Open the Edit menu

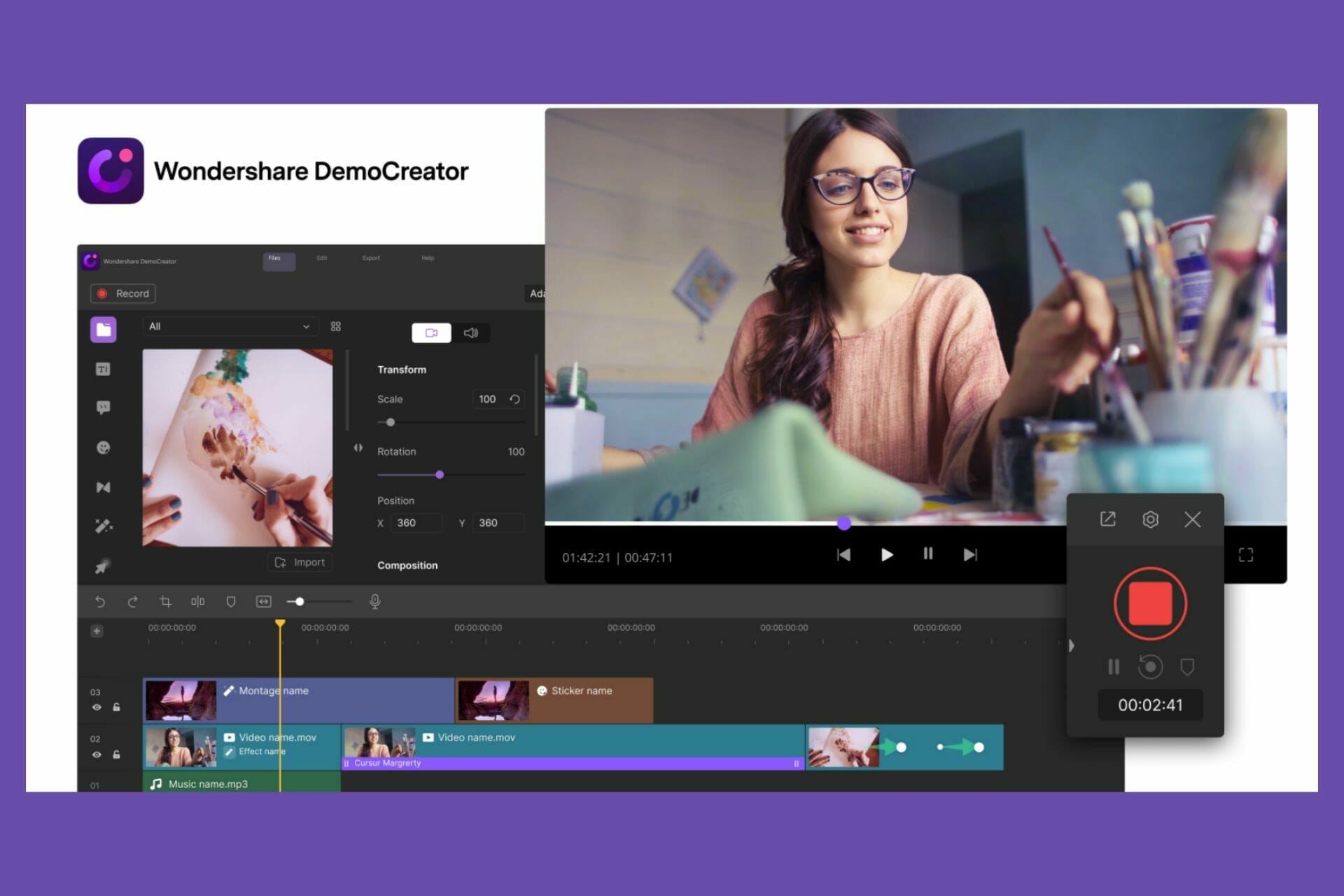(322, 258)
